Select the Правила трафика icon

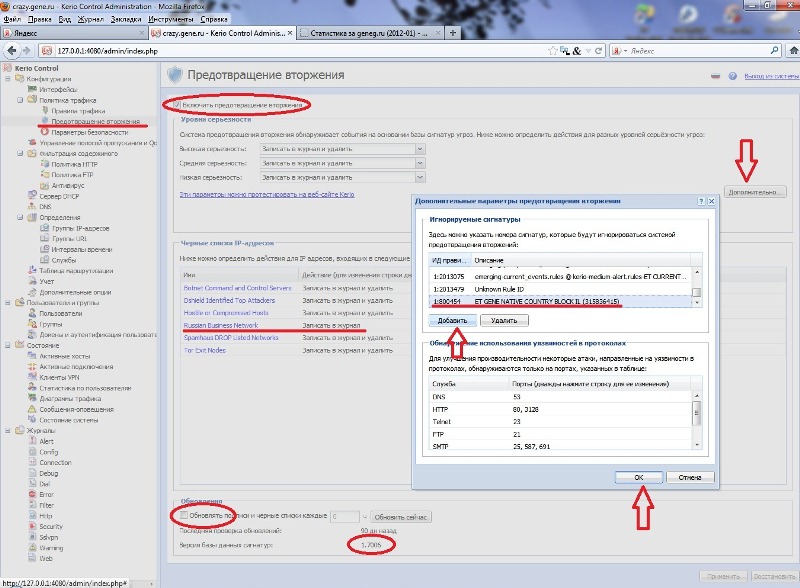pos(45,110)
